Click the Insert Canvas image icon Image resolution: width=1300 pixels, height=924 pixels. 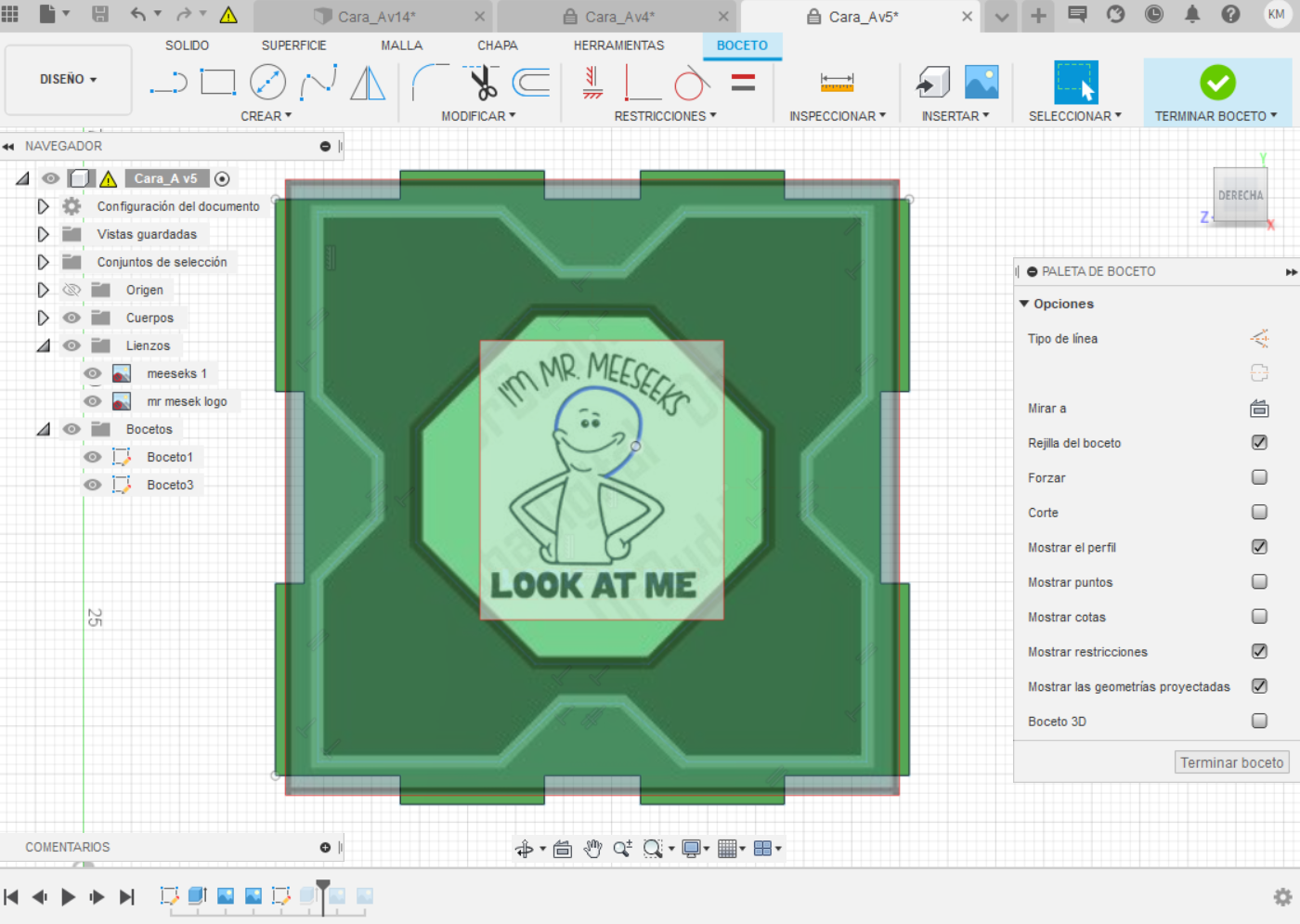tap(981, 83)
